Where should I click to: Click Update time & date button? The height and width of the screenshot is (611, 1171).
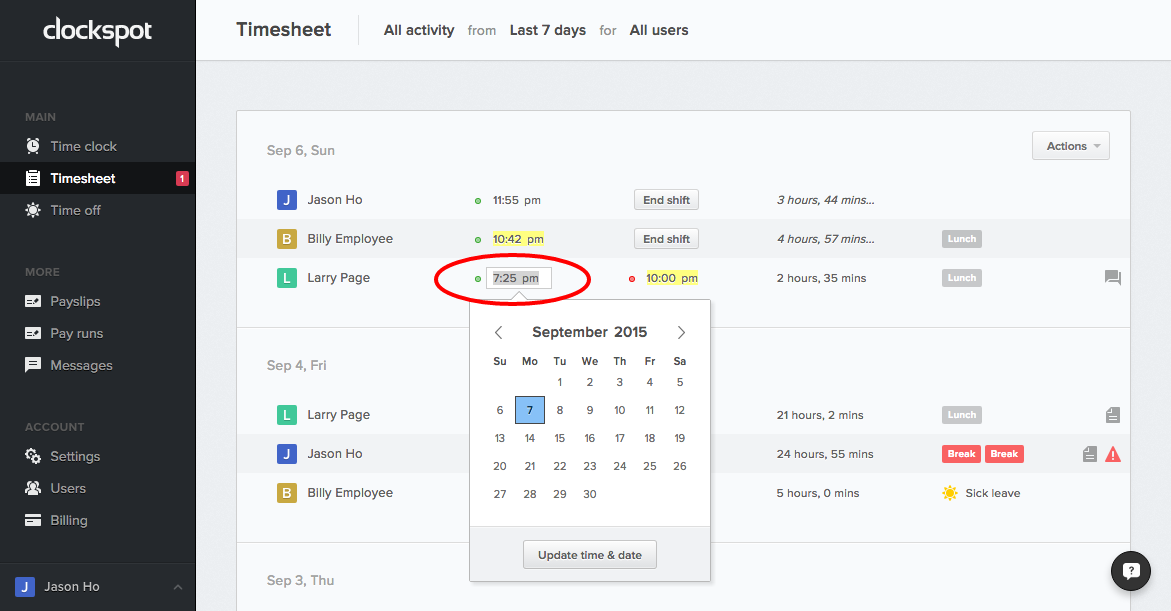(x=590, y=555)
